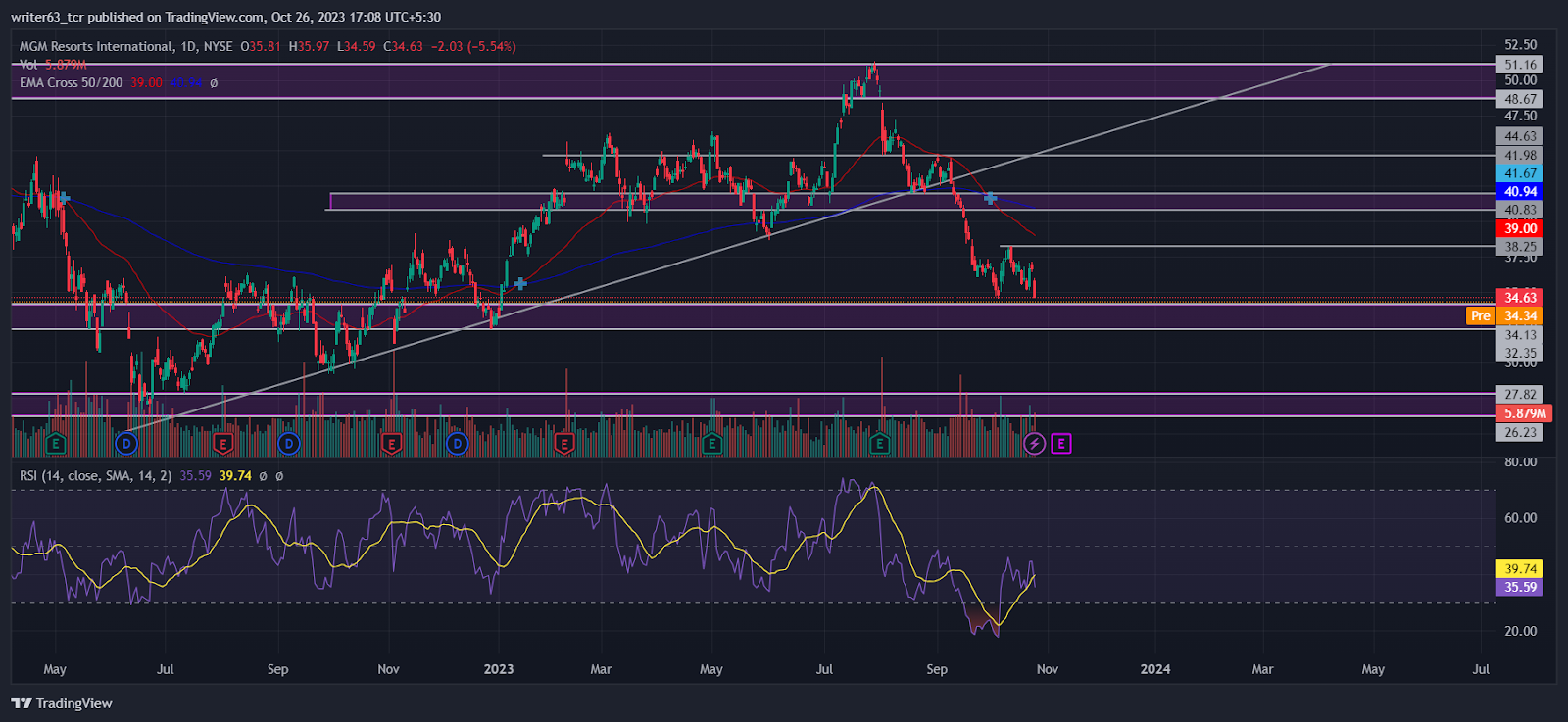The image size is (1568, 722).
Task: Select the EMA Cross 50/200 legend
Action: coord(71,83)
